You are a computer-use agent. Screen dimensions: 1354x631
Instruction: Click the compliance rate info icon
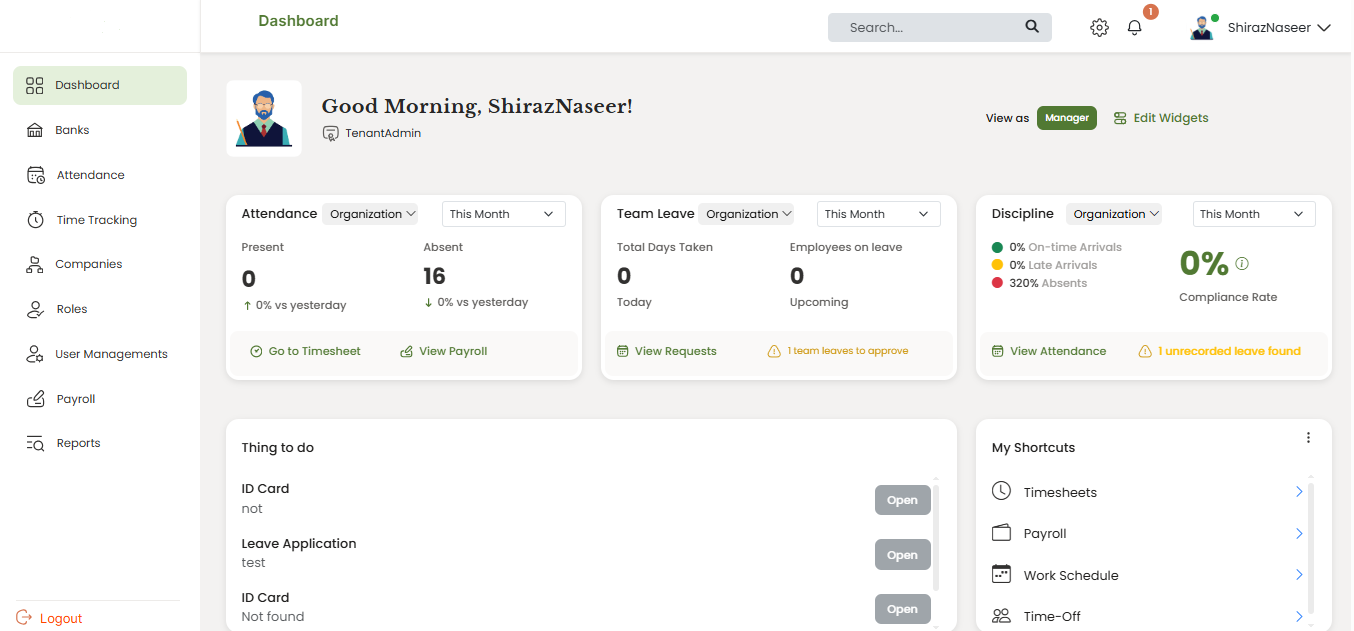(1242, 264)
